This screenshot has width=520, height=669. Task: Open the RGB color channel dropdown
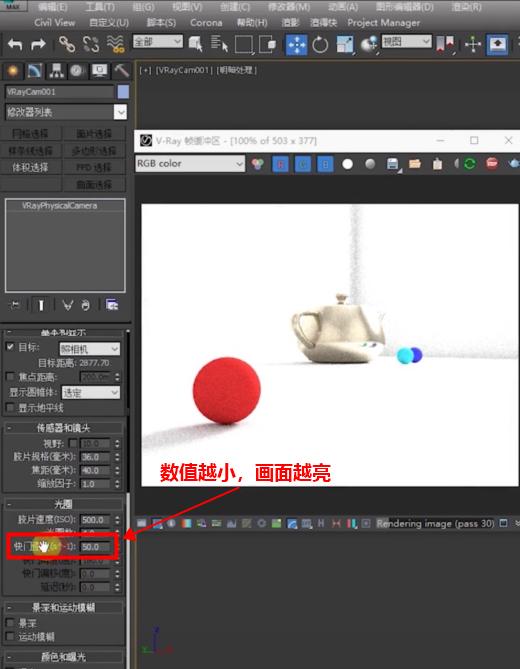click(190, 163)
